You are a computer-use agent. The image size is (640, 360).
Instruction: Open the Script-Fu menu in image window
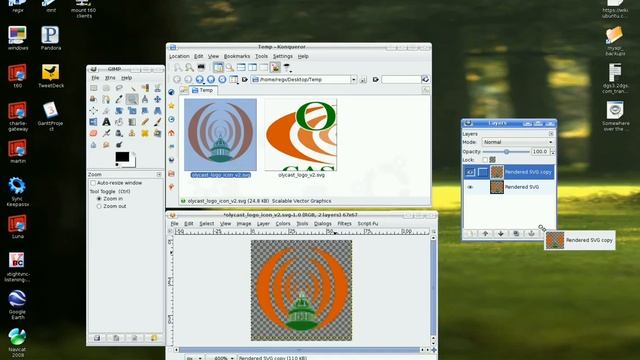368,224
